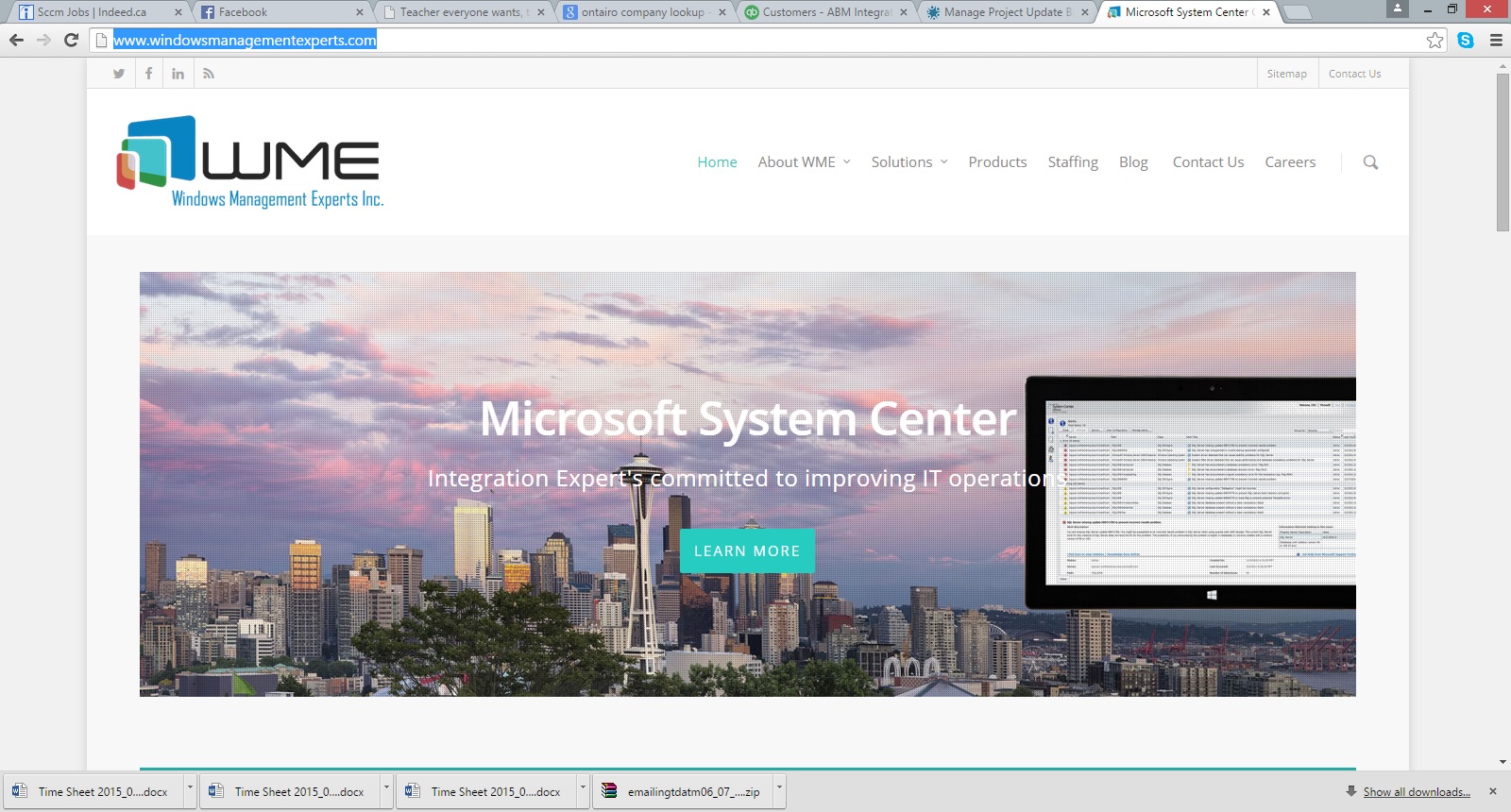Open the Twitter social icon
The width and height of the screenshot is (1511, 812).
[x=119, y=74]
